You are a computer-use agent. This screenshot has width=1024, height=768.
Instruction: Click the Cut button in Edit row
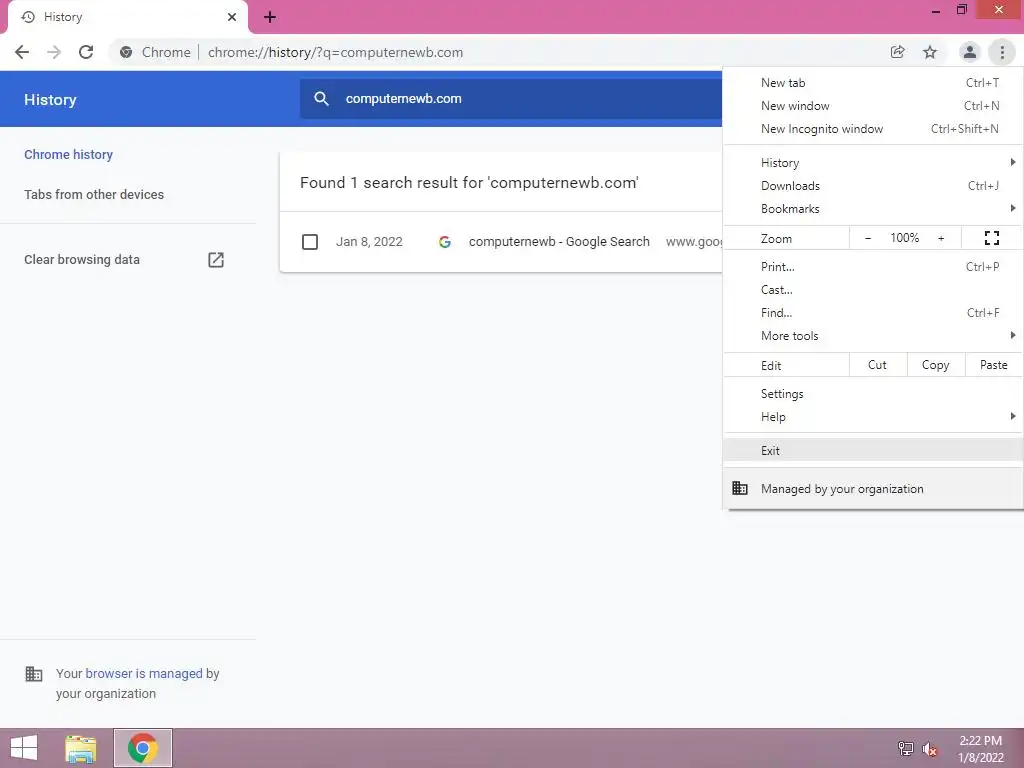878,365
